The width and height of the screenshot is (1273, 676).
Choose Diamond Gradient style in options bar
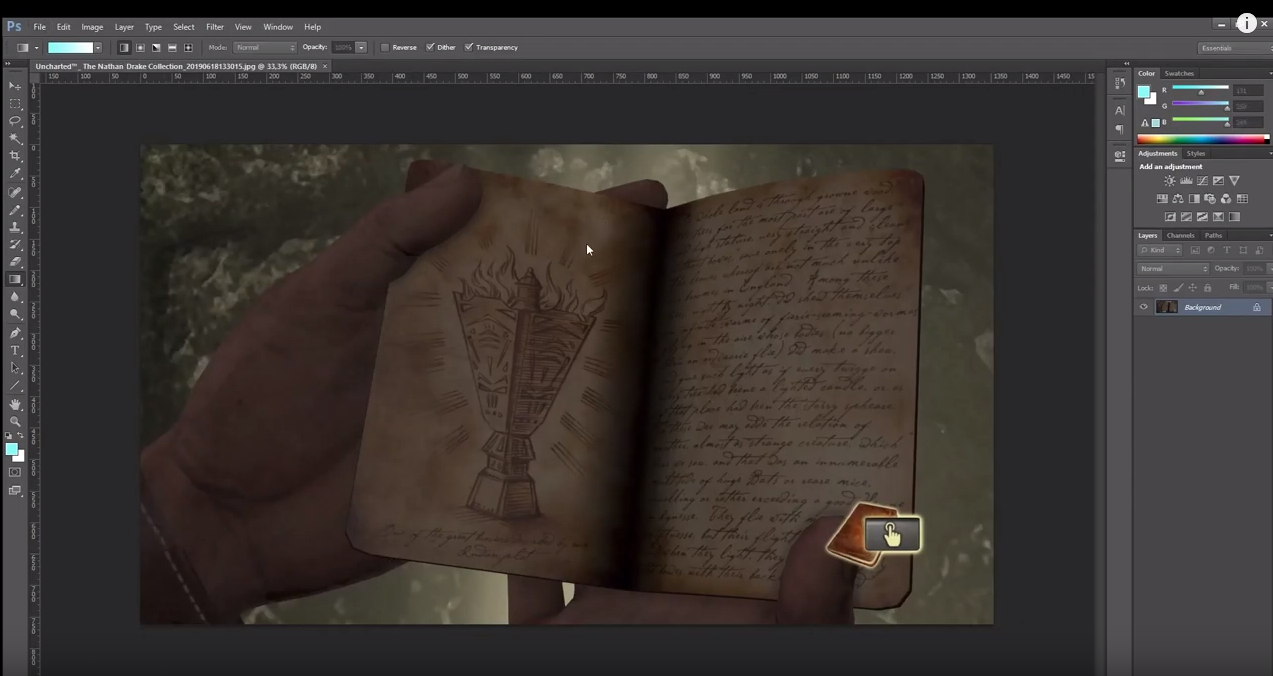188,47
